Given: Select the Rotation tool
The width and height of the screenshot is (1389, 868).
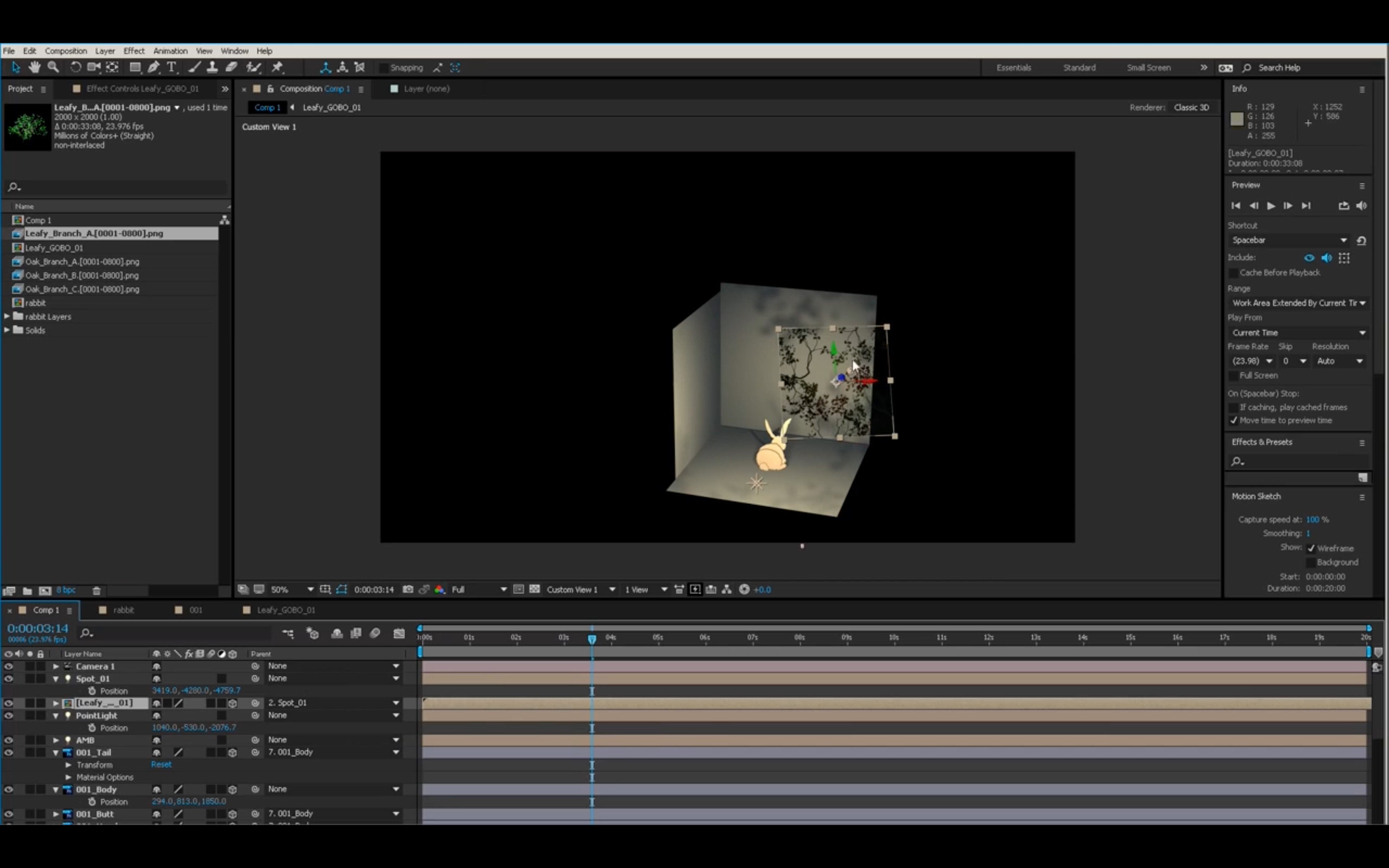Looking at the screenshot, I should point(75,67).
